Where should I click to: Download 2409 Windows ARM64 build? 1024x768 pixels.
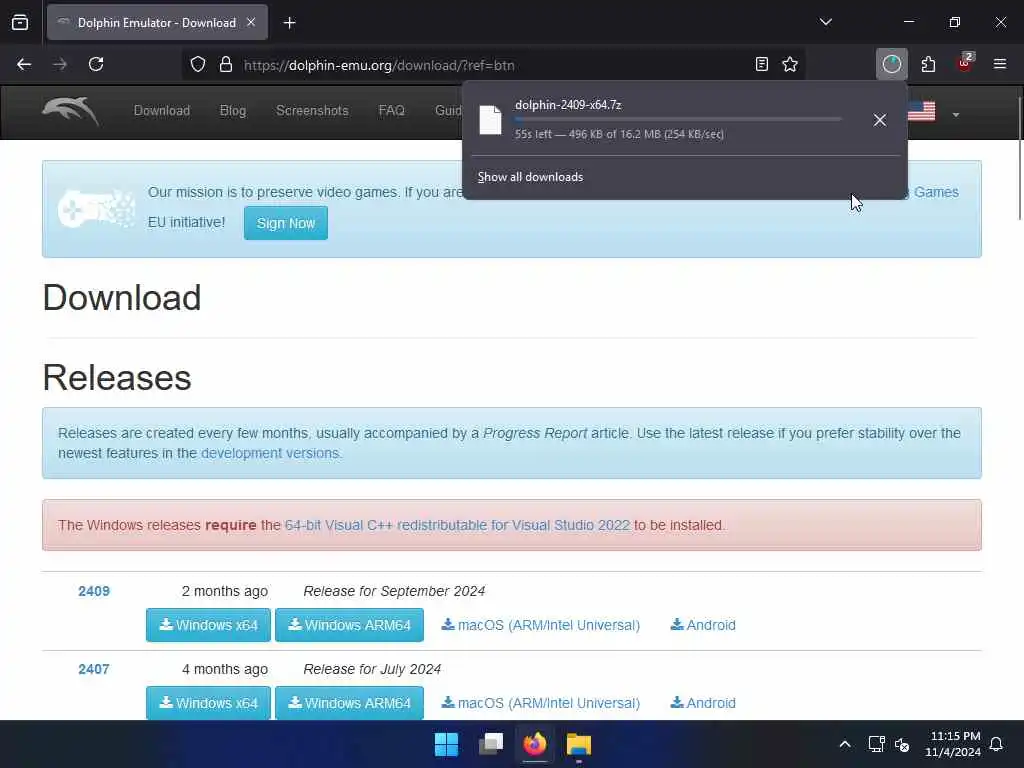tap(349, 625)
